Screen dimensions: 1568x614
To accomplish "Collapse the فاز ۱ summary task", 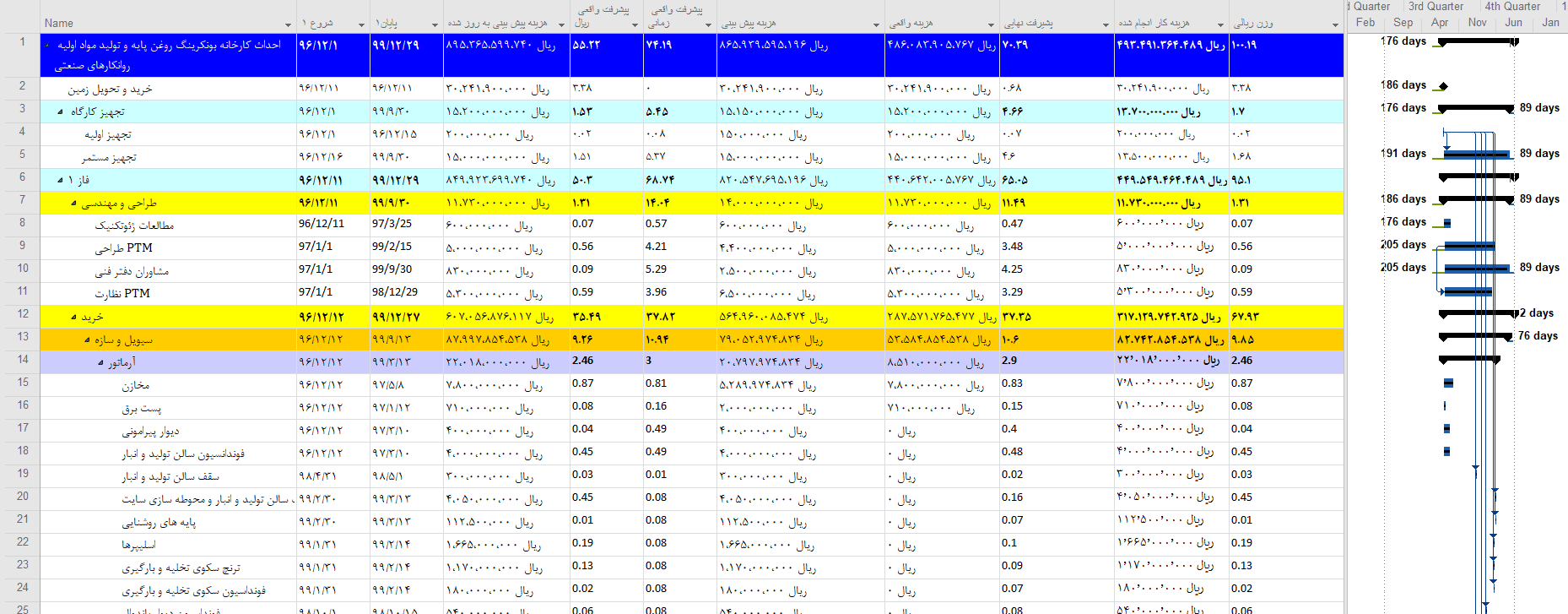I will [x=60, y=180].
